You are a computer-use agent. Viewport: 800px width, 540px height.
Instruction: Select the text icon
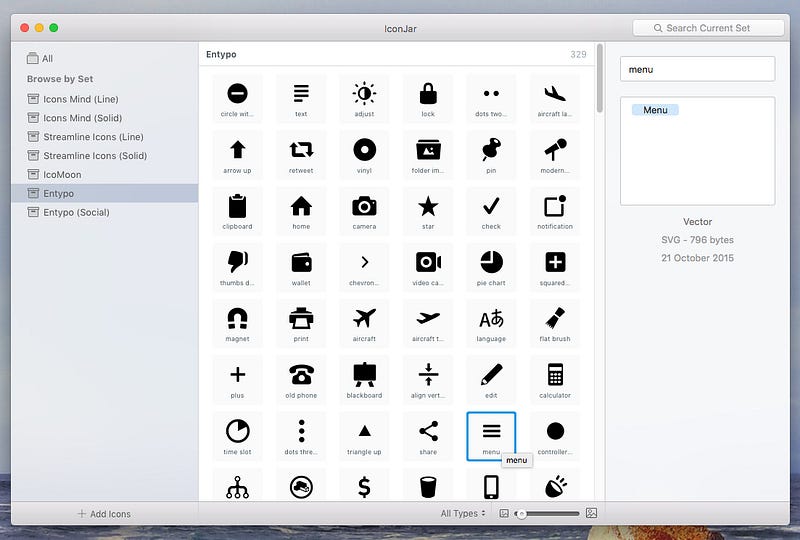coord(301,98)
